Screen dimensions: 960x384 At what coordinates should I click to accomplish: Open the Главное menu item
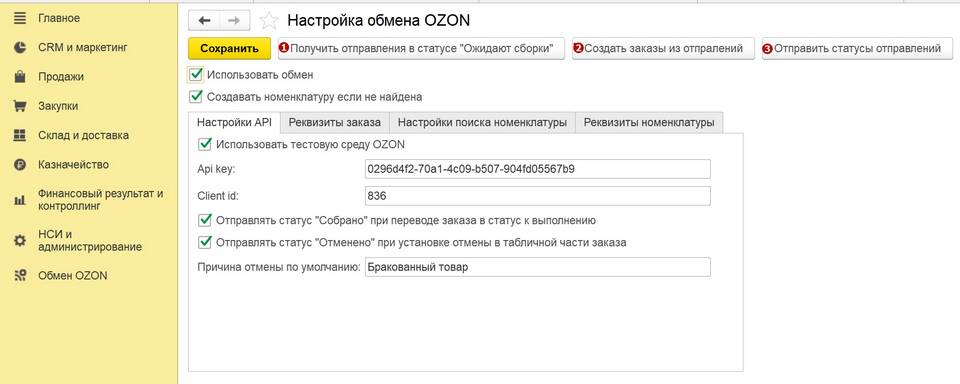pos(59,18)
